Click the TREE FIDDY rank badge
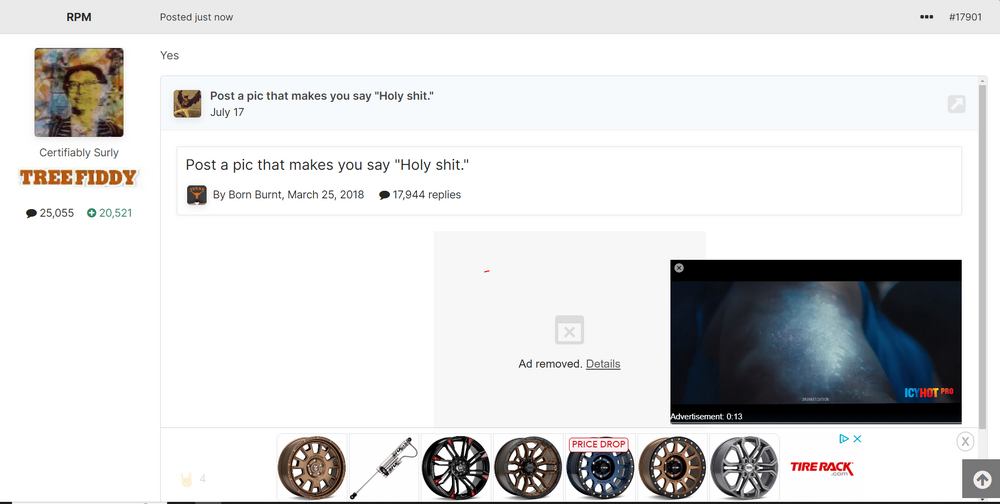This screenshot has height=504, width=1000. [79, 178]
